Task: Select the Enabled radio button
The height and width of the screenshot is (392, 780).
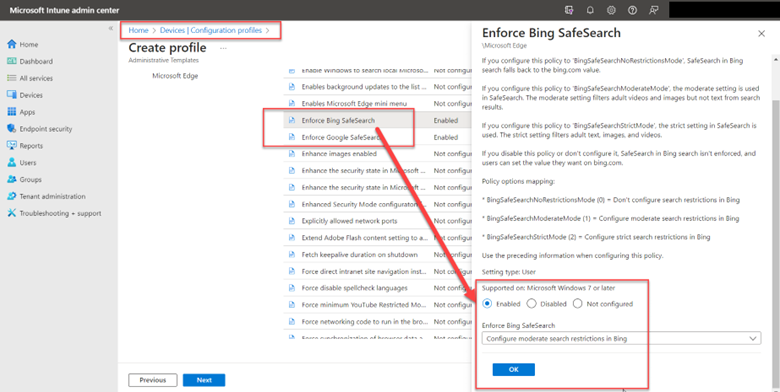Action: (x=487, y=303)
